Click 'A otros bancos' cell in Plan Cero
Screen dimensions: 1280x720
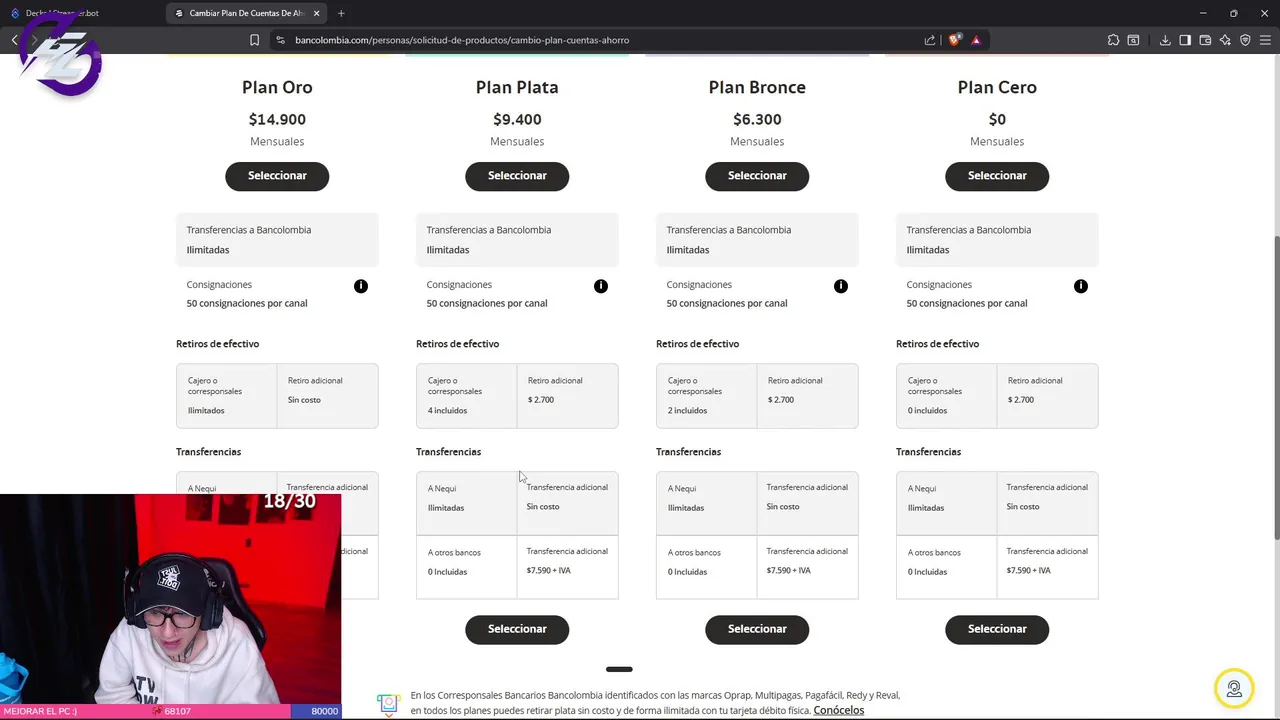tap(947, 567)
